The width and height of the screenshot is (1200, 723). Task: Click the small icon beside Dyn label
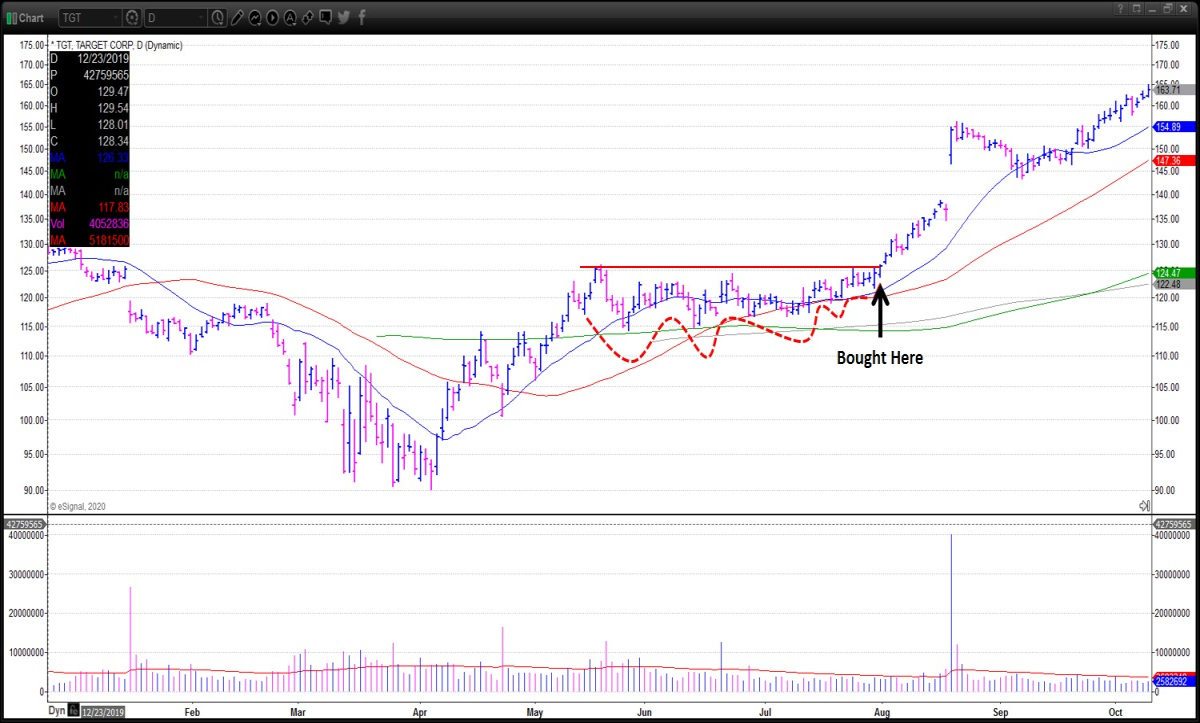(x=73, y=709)
